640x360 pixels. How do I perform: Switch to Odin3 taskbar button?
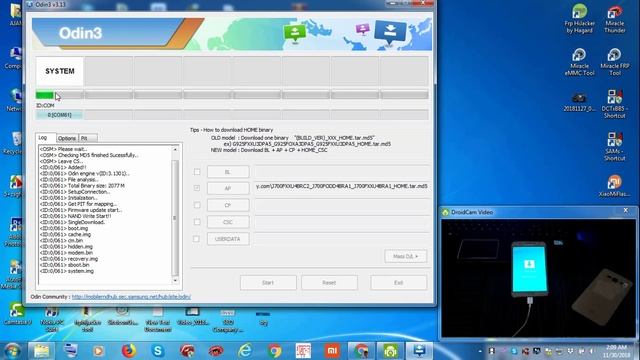[x=419, y=351]
